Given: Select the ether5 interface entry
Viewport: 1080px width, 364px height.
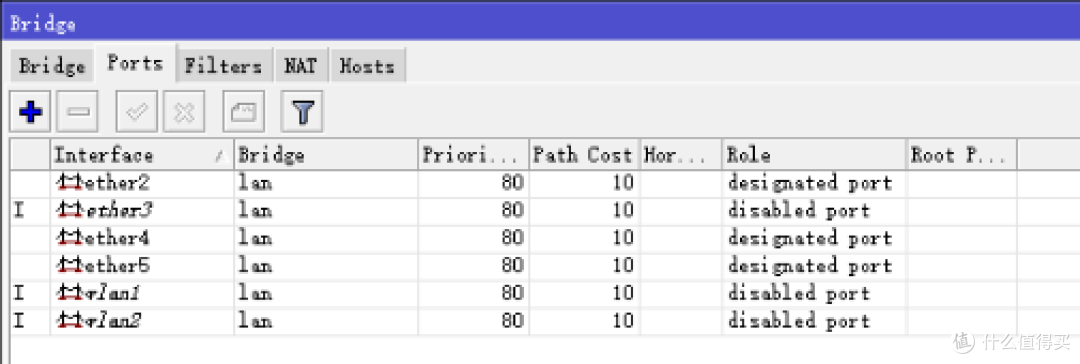Looking at the screenshot, I should [x=513, y=266].
